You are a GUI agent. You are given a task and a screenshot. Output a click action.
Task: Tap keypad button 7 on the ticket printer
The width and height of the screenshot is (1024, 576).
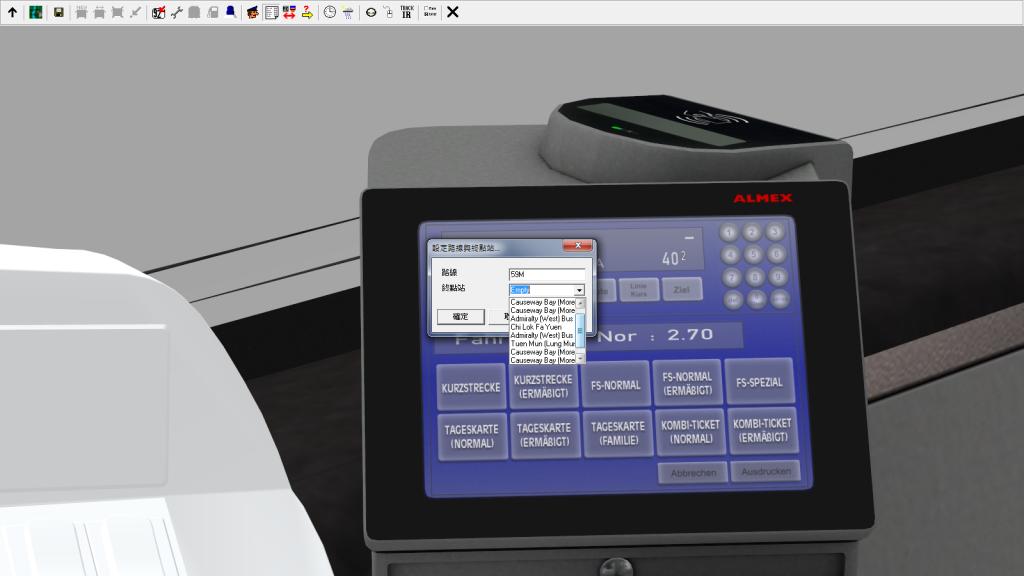point(731,278)
